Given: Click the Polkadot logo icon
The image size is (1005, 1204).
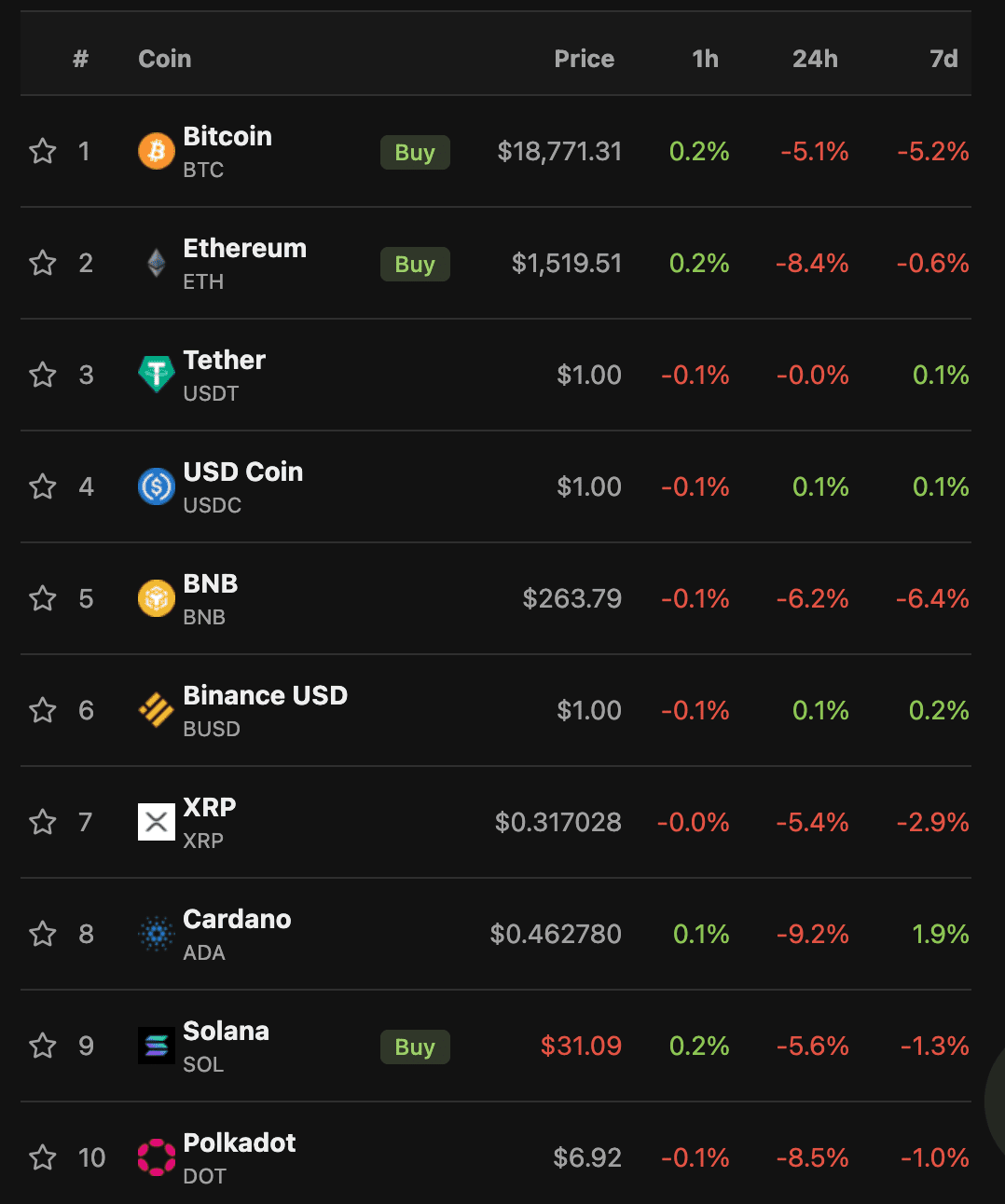Looking at the screenshot, I should (x=157, y=1157).
